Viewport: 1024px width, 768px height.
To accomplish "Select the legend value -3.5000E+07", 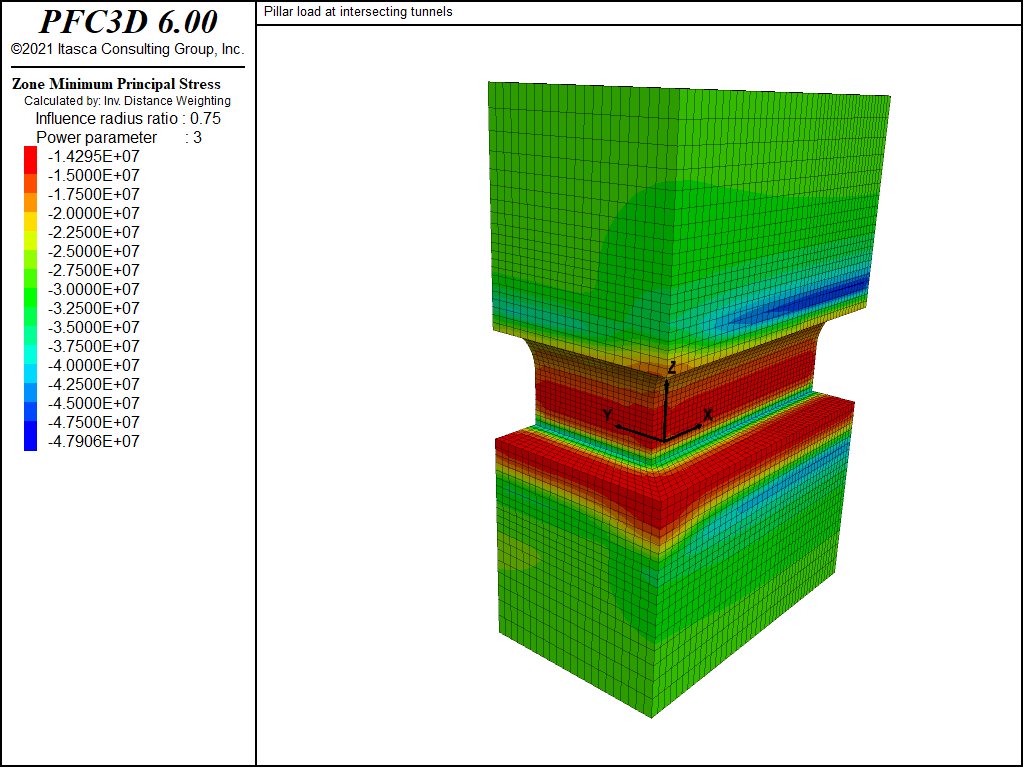I will [93, 327].
